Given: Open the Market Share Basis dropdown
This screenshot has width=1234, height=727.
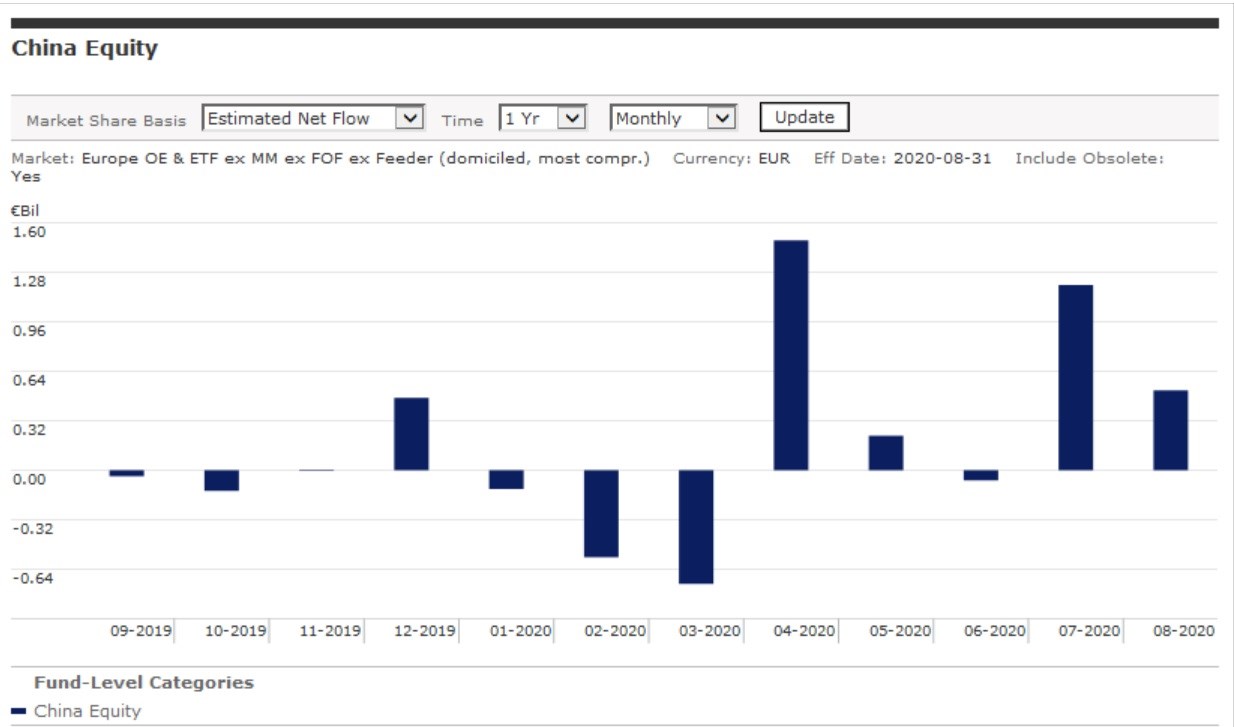Looking at the screenshot, I should click(x=313, y=118).
